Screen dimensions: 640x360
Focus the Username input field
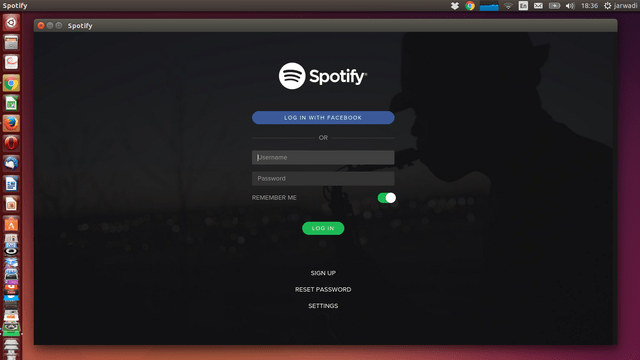(323, 158)
